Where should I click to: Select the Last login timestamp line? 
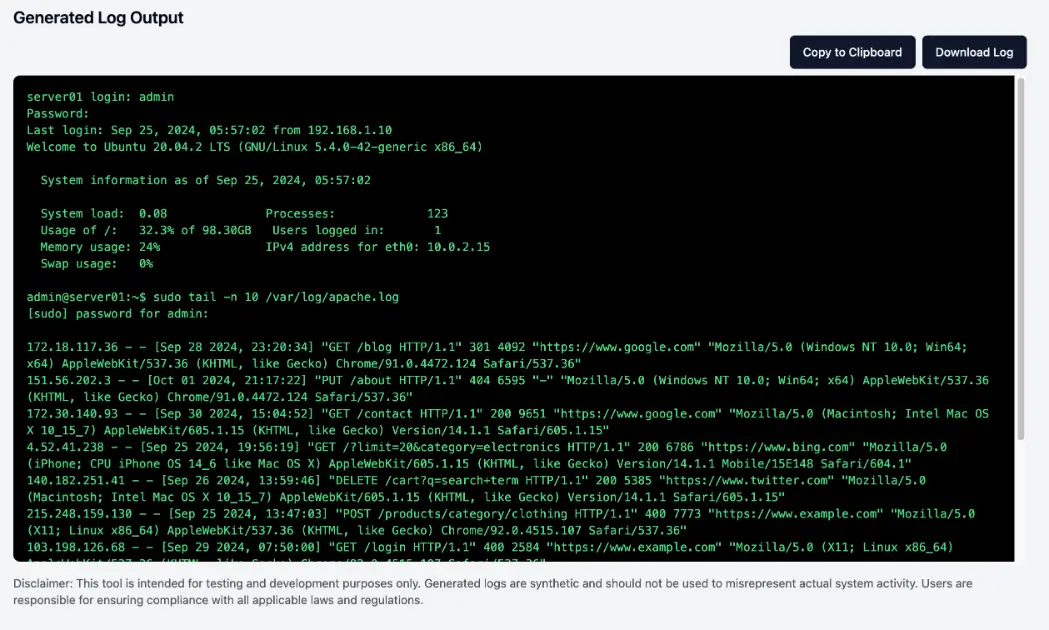(209, 130)
